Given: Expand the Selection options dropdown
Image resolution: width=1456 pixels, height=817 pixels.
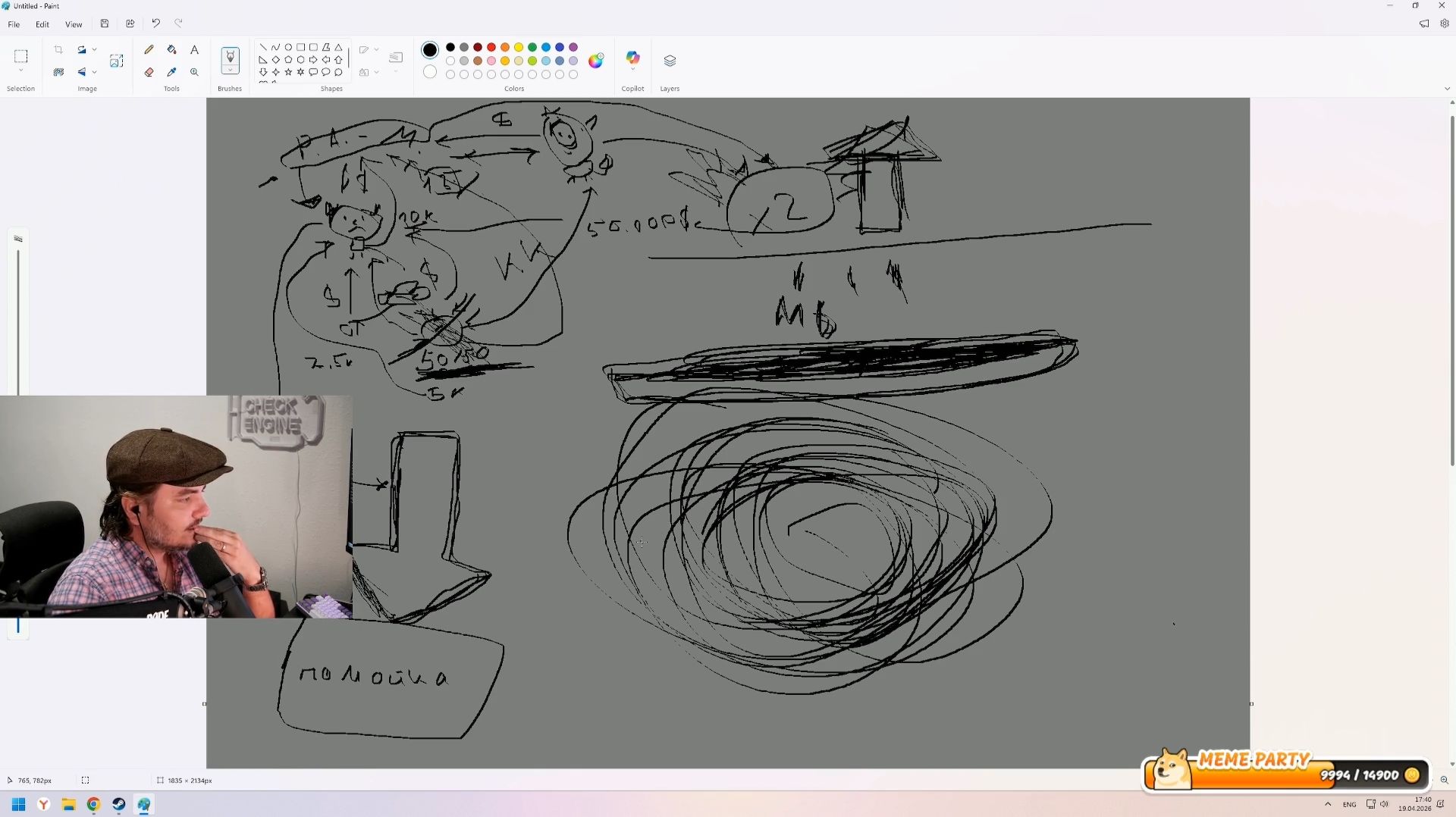Looking at the screenshot, I should (x=21, y=70).
